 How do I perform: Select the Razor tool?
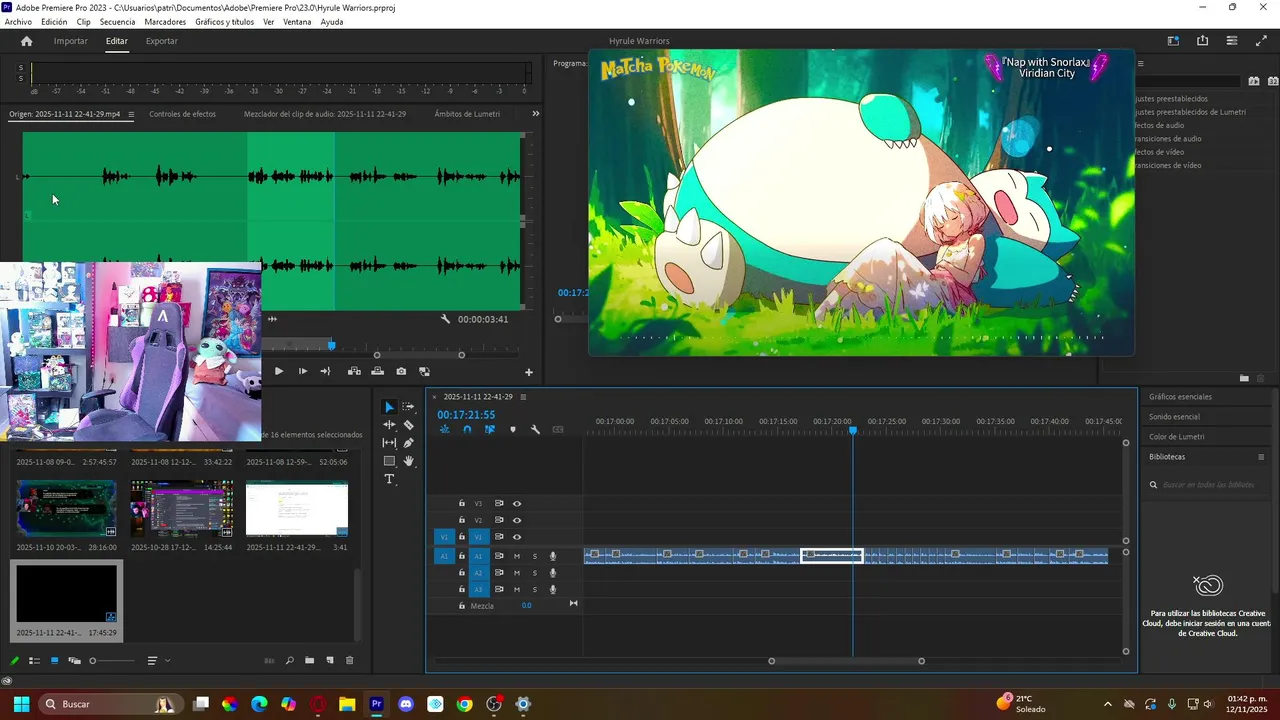pyautogui.click(x=408, y=425)
